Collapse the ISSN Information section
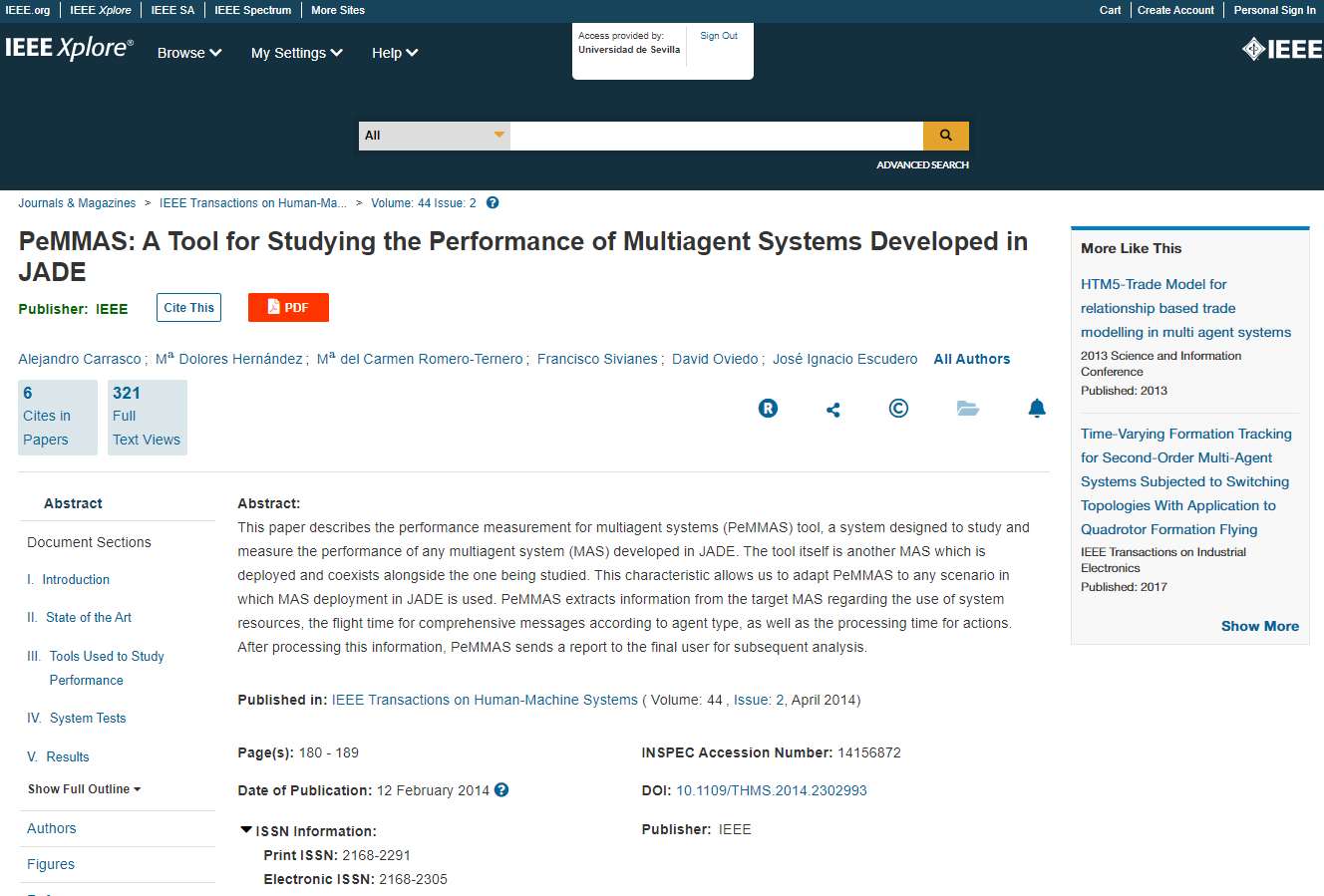The height and width of the screenshot is (896, 1324). (246, 830)
